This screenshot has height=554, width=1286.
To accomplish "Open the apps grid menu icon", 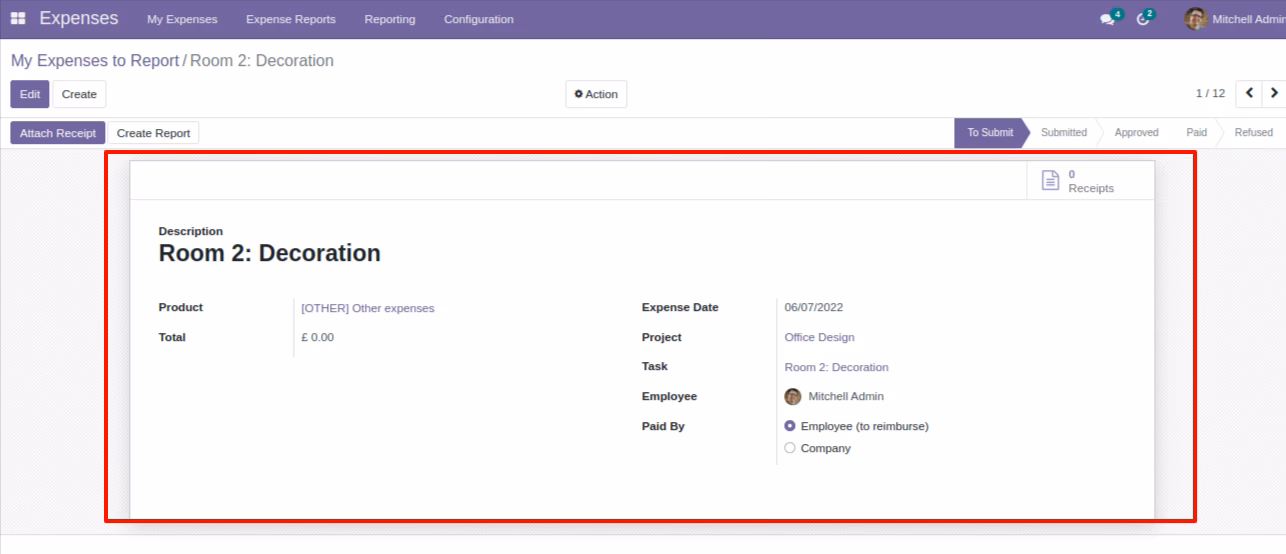I will pyautogui.click(x=18, y=19).
